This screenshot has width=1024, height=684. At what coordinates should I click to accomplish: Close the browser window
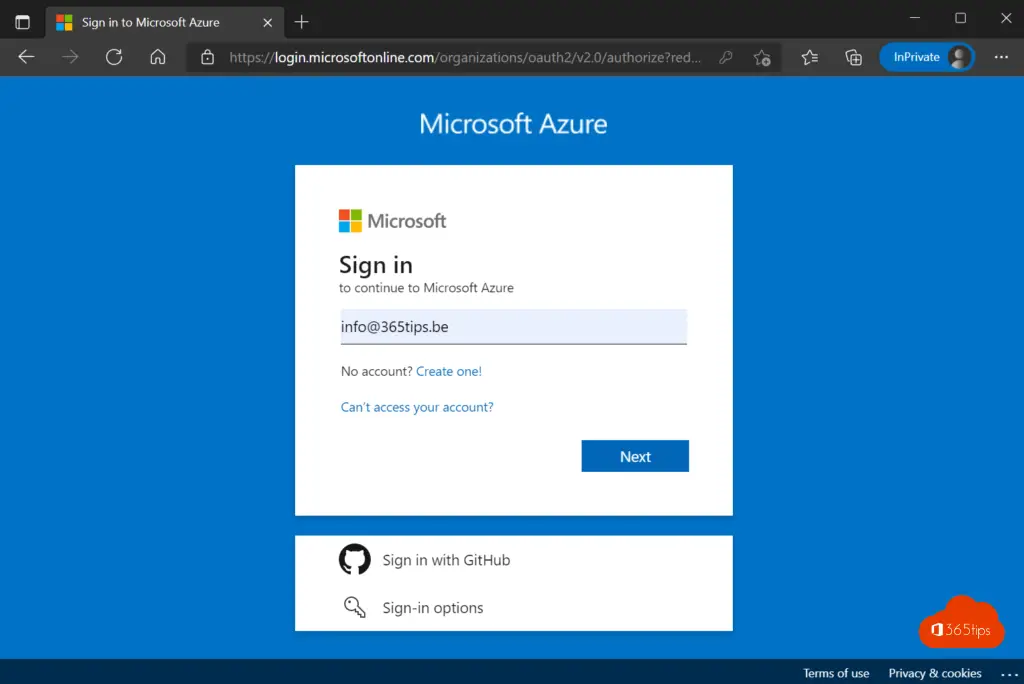click(1006, 18)
